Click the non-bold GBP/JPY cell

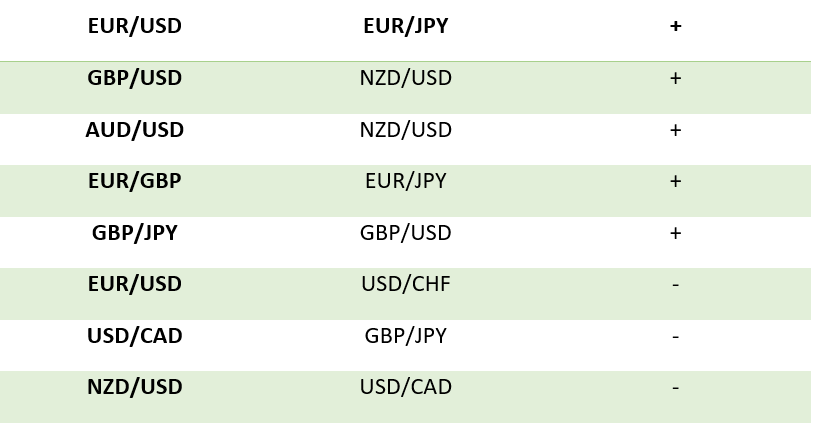click(x=405, y=336)
